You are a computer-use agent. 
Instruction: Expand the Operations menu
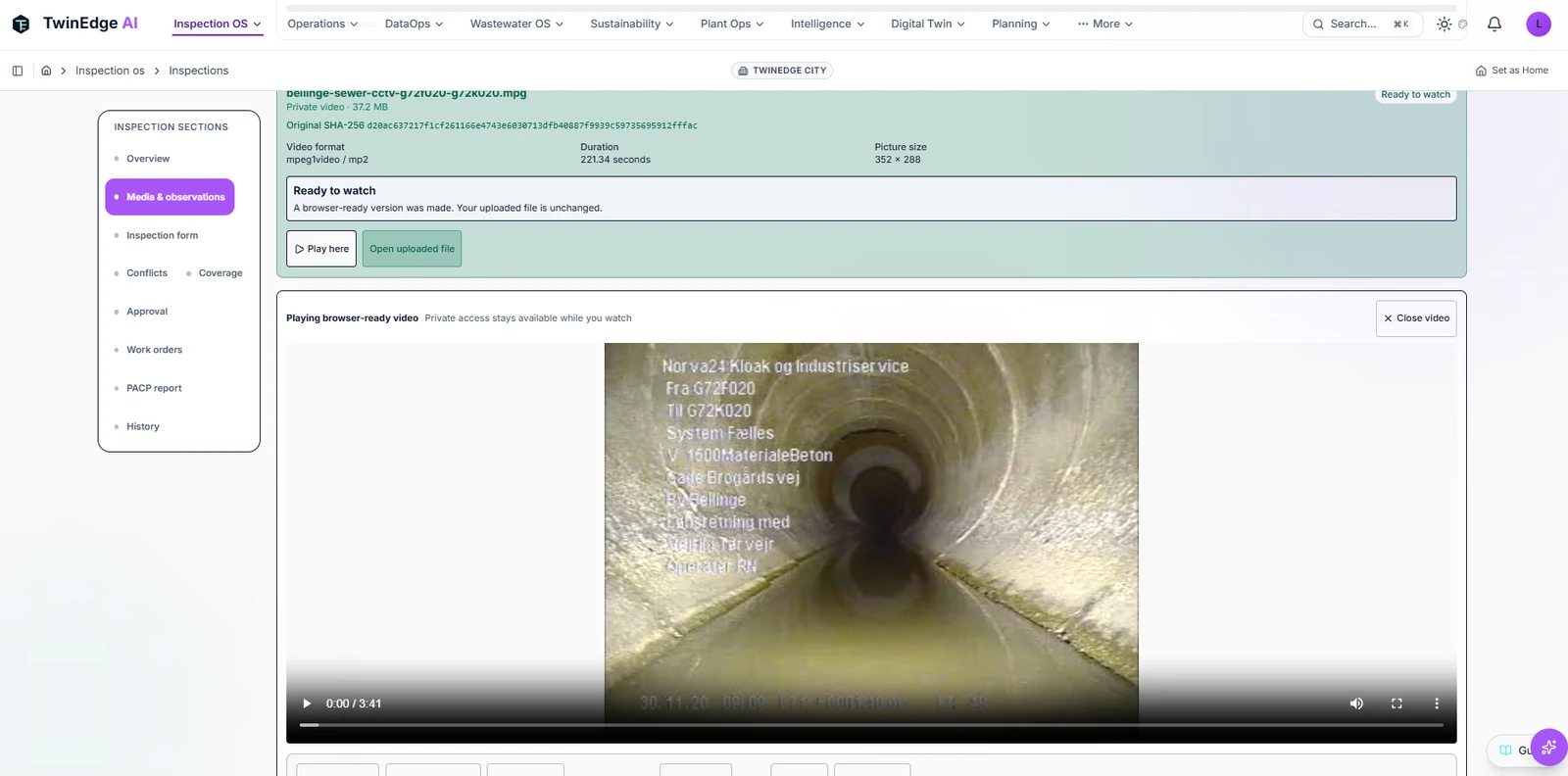pyautogui.click(x=322, y=24)
